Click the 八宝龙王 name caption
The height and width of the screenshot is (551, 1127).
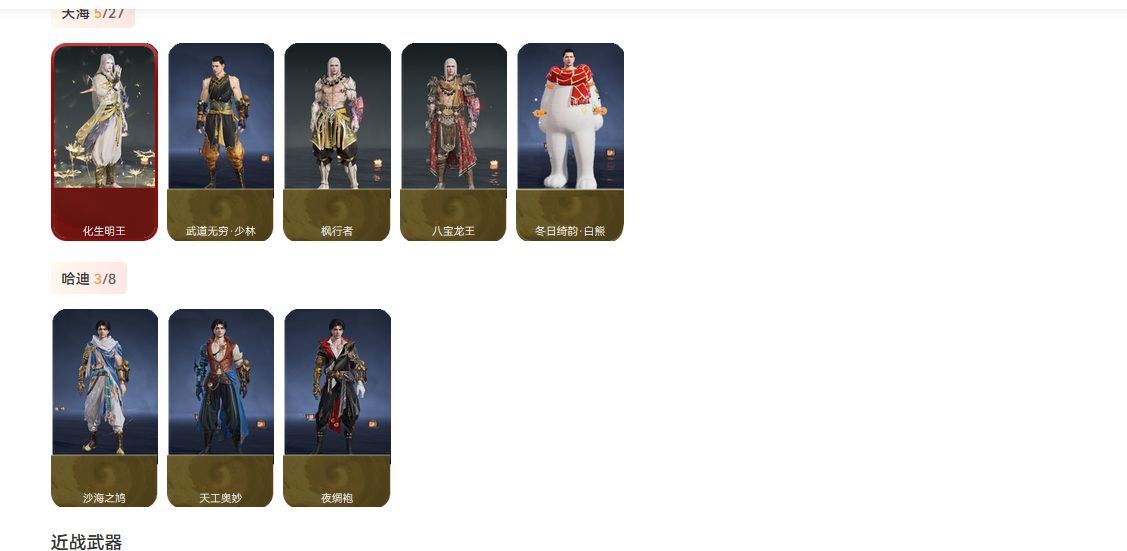[x=454, y=231]
